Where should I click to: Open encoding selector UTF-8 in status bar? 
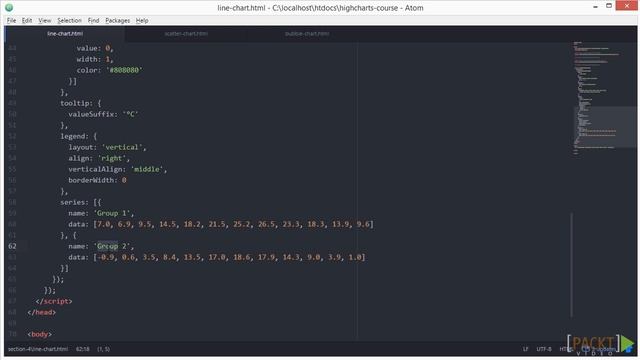tap(544, 349)
